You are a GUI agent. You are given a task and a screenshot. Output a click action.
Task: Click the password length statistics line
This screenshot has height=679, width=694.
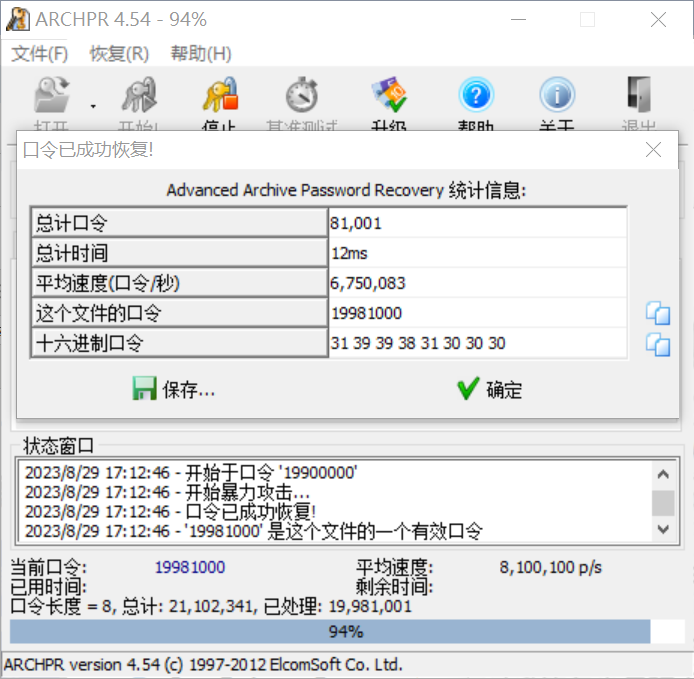[211, 606]
